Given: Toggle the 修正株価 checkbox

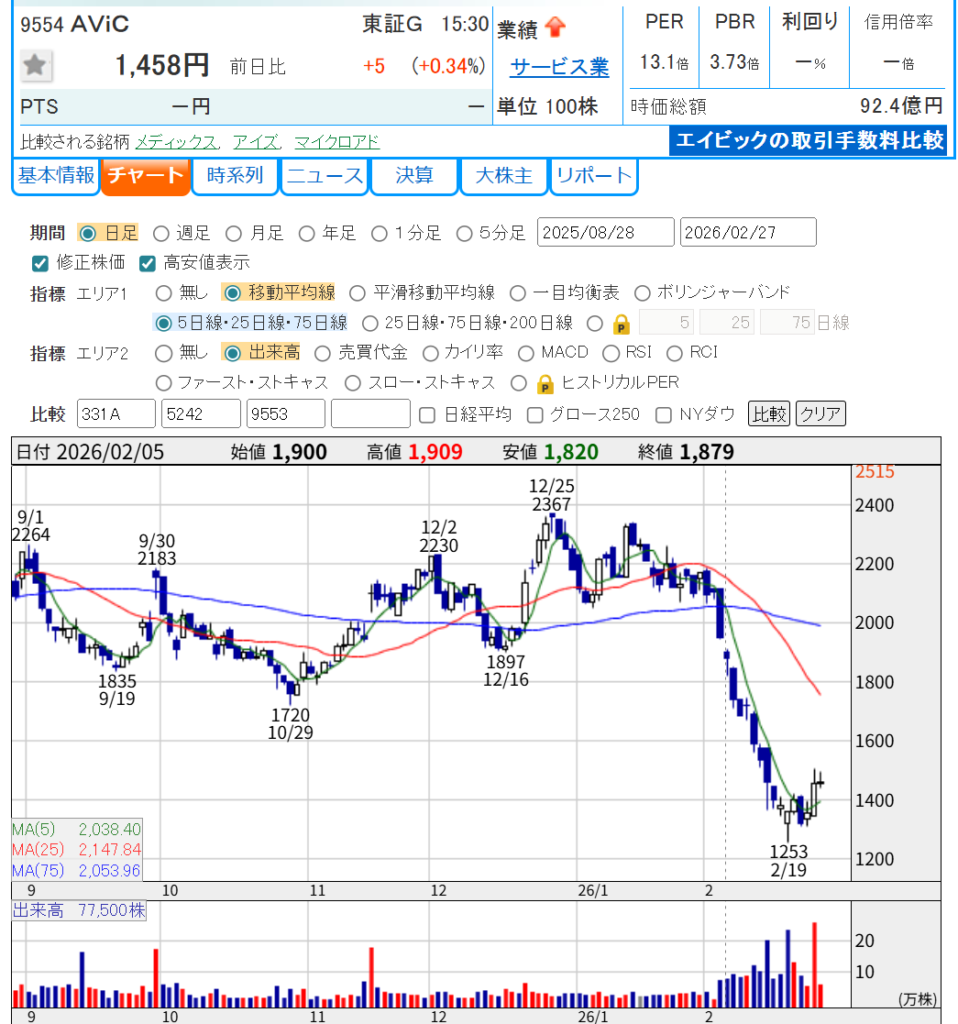Looking at the screenshot, I should click(x=40, y=263).
